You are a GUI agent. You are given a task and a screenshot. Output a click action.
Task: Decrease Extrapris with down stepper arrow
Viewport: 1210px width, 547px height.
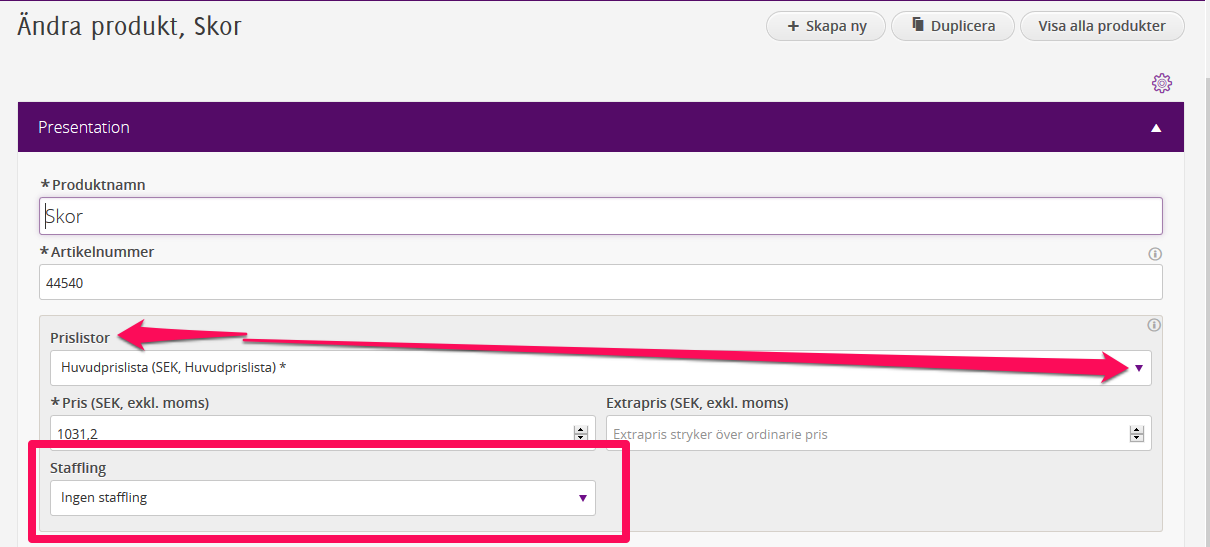1136,437
